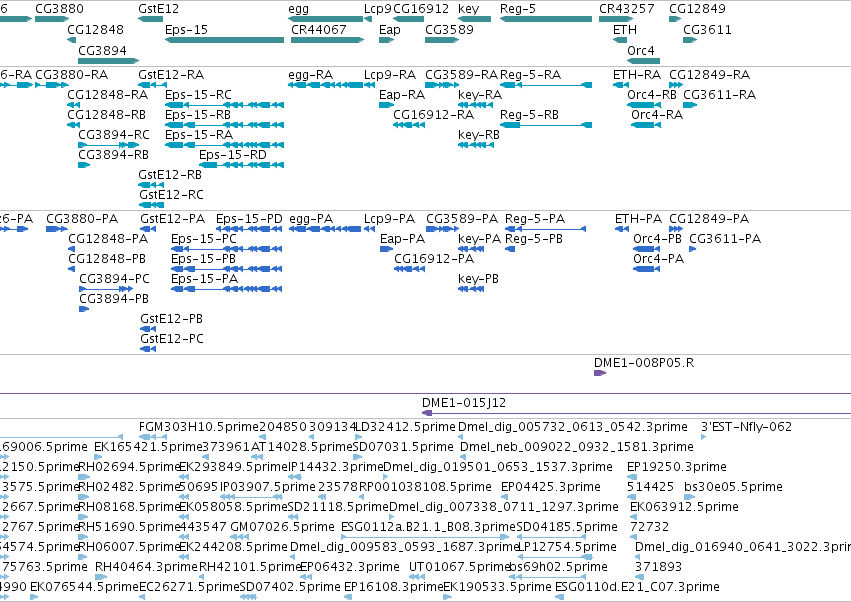This screenshot has height=602, width=851.
Task: Select the CG3880 gene label
Action: pos(59,9)
